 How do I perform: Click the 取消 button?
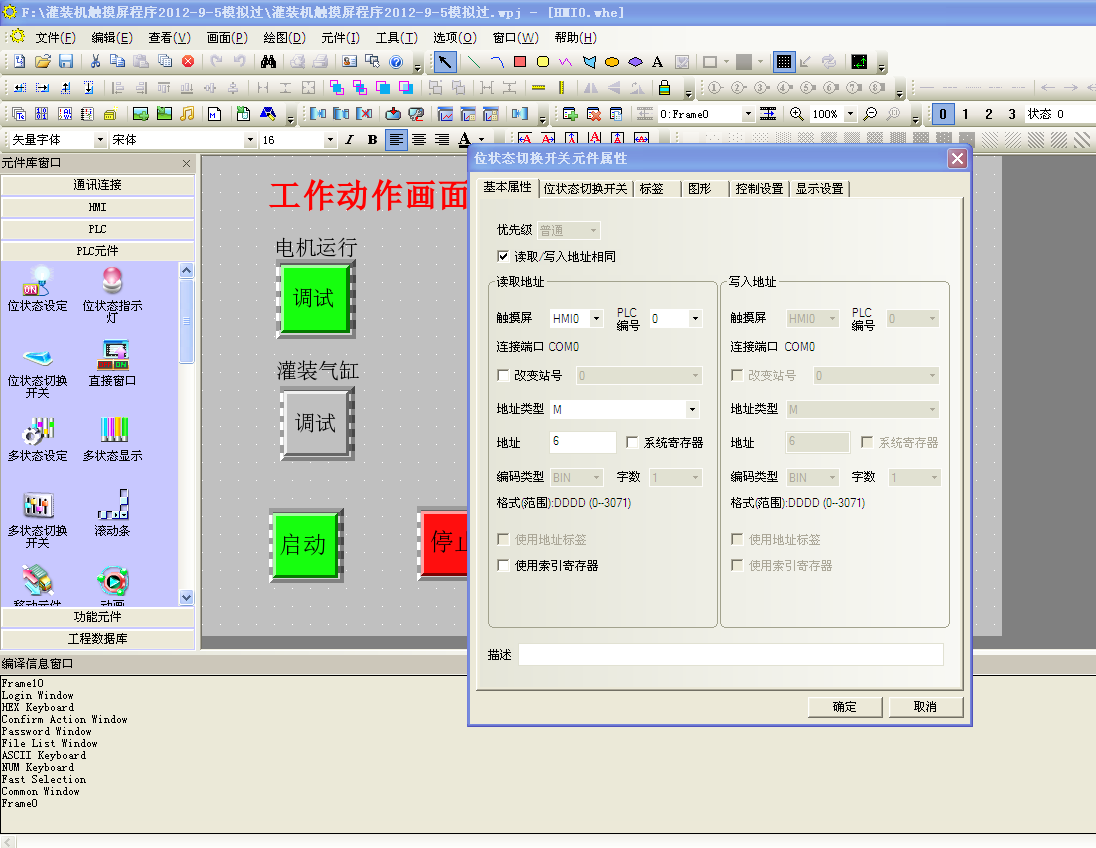[x=925, y=707]
